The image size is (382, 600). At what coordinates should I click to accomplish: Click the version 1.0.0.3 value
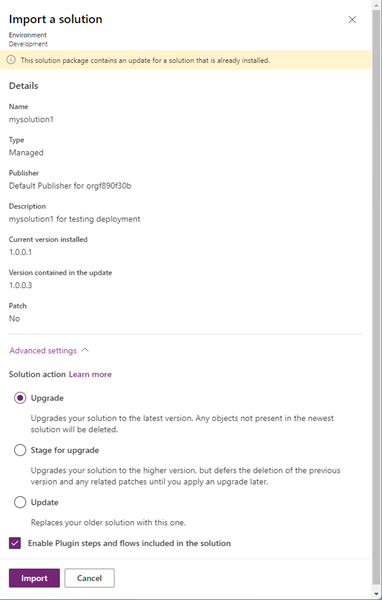pos(21,285)
